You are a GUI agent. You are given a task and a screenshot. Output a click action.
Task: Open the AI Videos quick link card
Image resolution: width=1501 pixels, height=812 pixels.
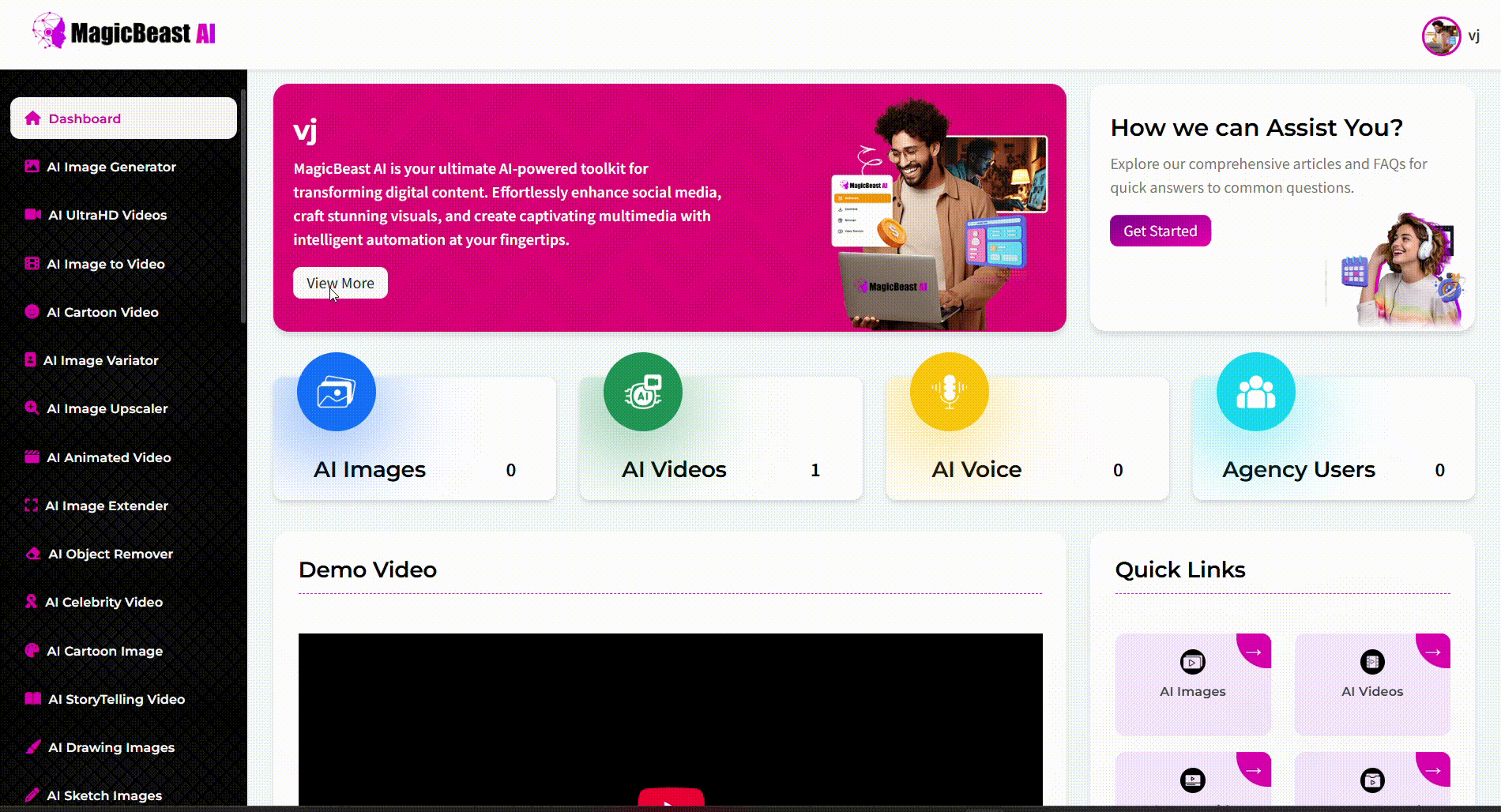[1372, 684]
